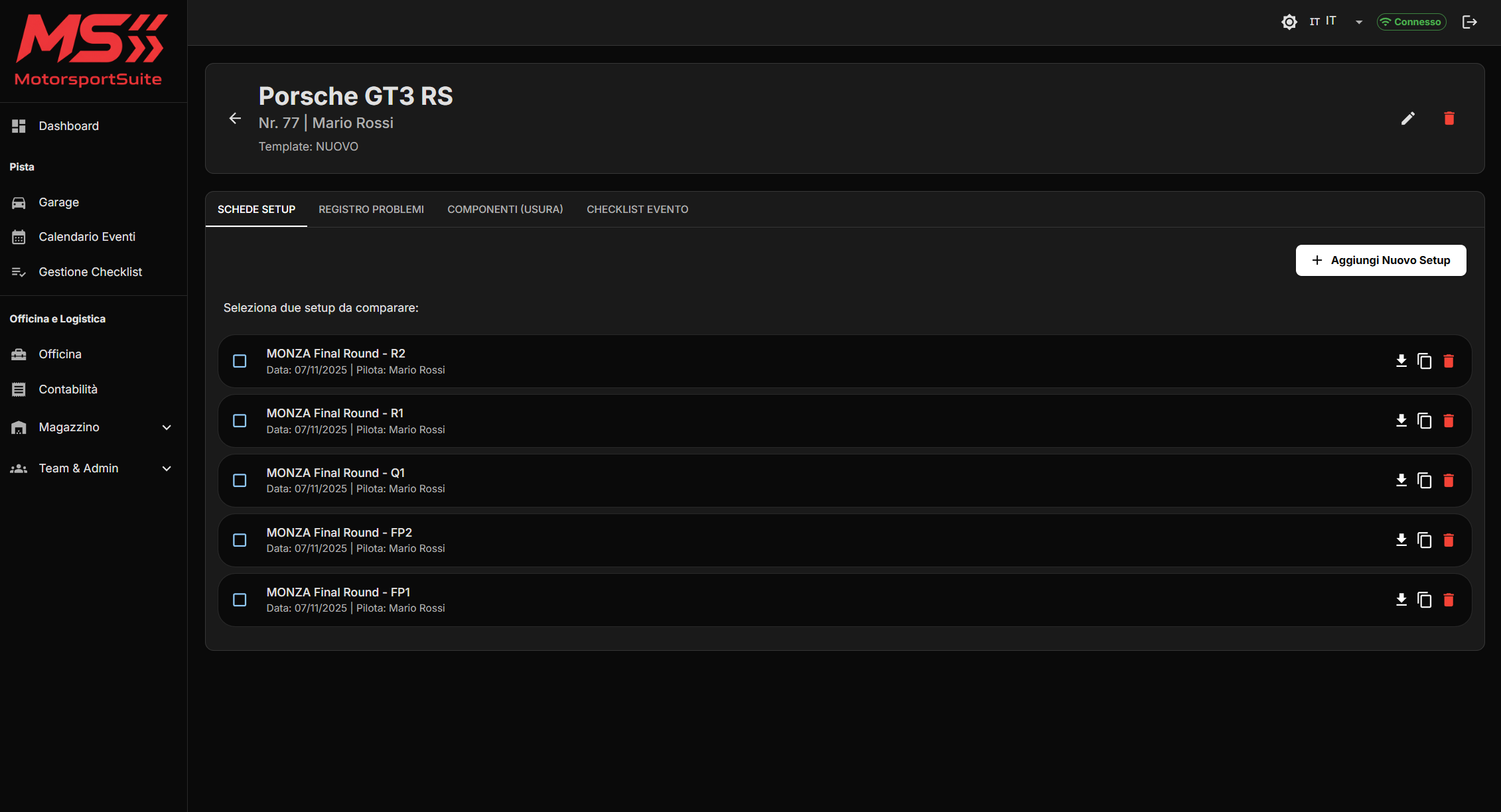Open Calendario Eventi in the sidebar
The height and width of the screenshot is (812, 1501).
(87, 237)
